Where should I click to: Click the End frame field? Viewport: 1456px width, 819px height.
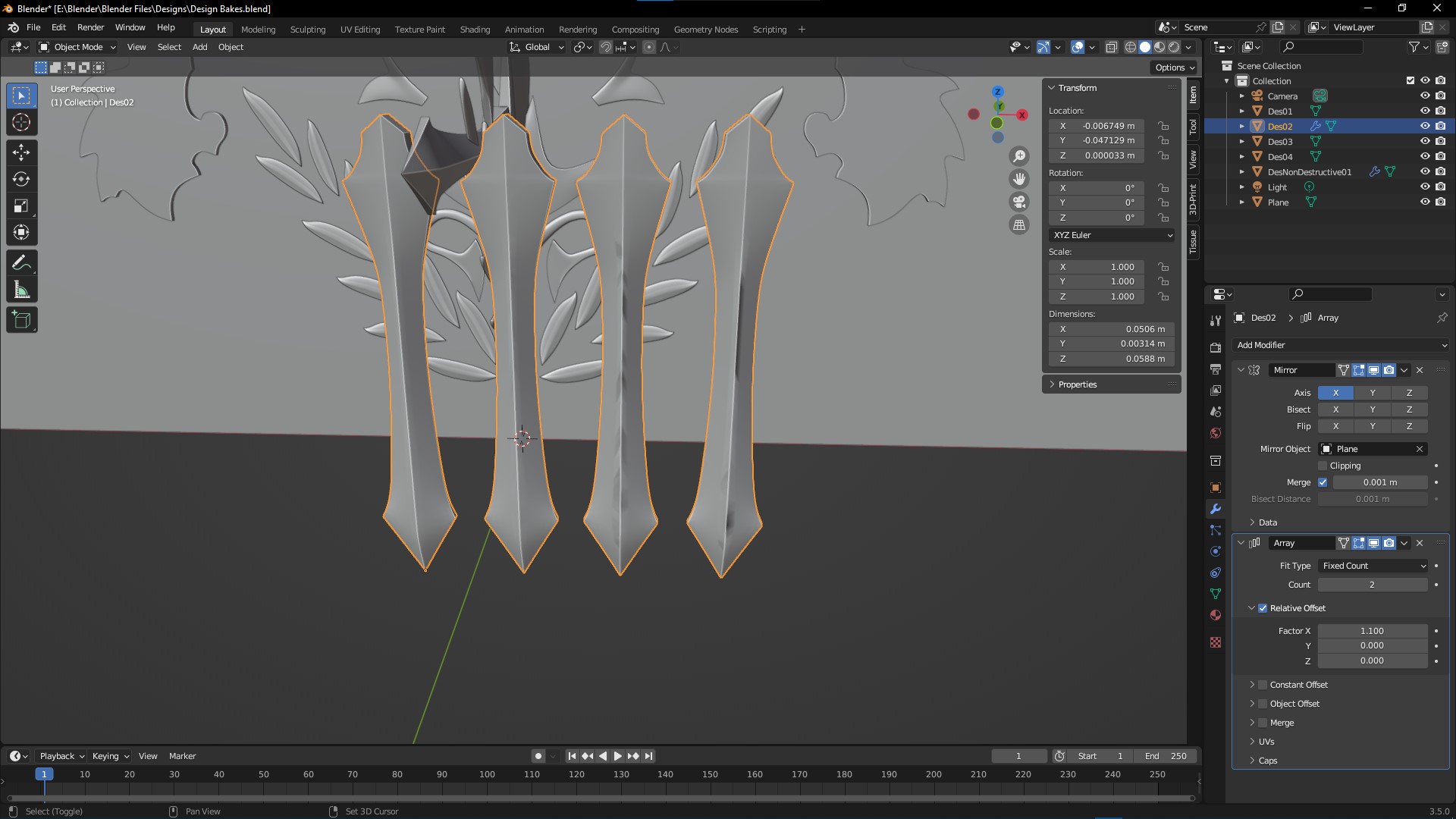pos(1166,756)
